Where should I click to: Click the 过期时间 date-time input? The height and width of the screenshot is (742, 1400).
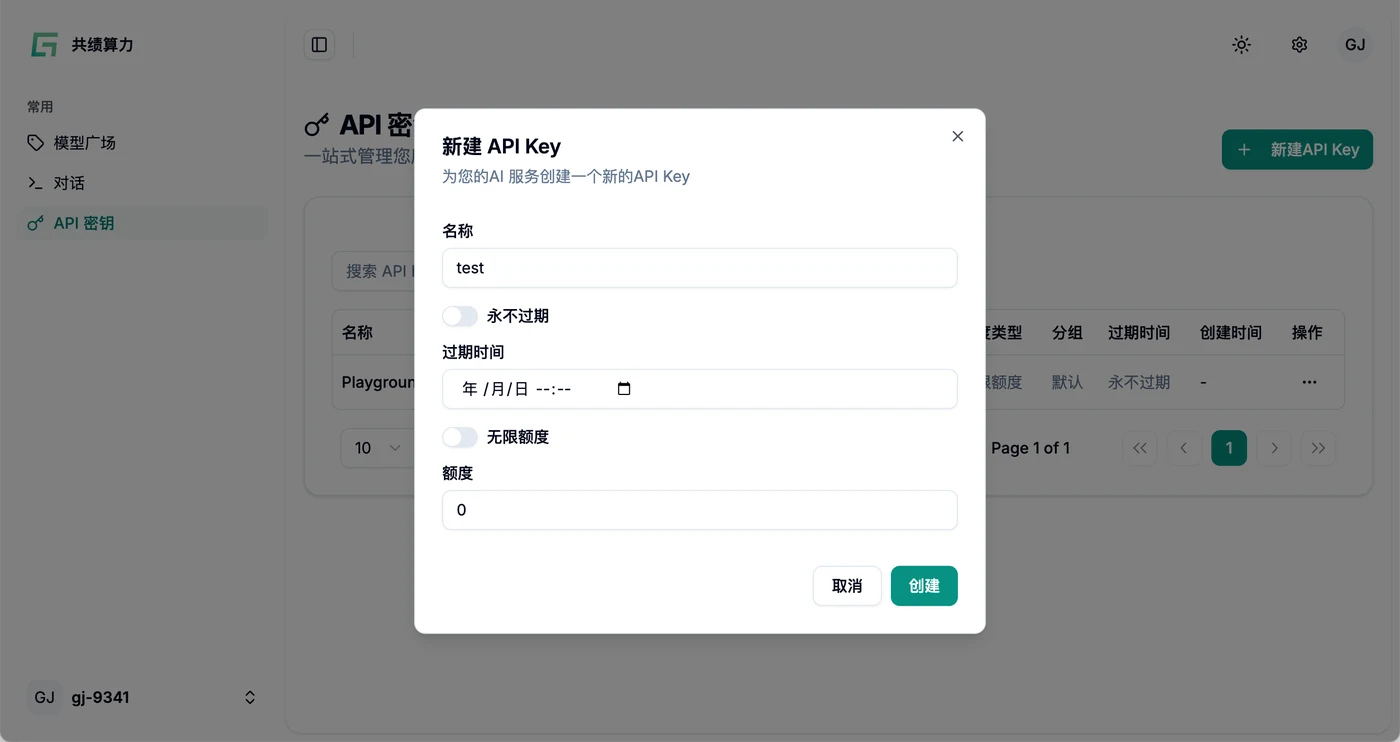[700, 389]
